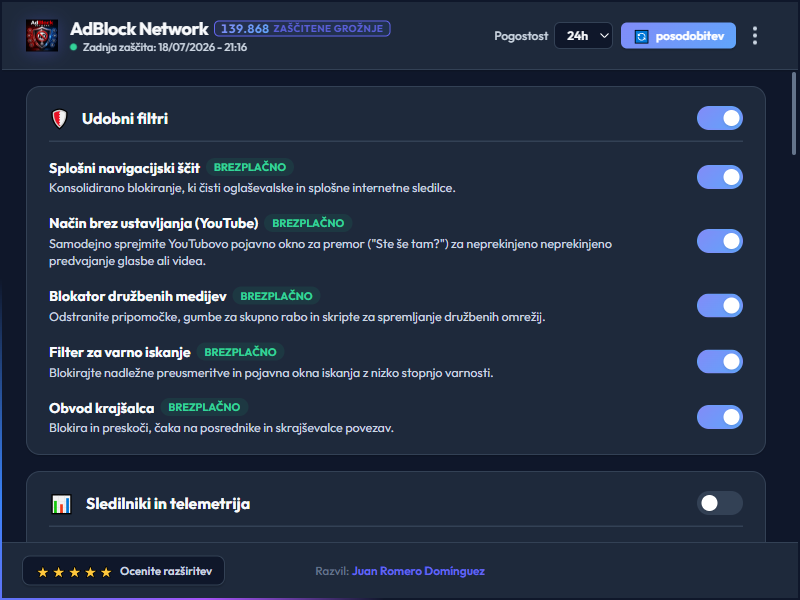Viewport: 800px width, 600px height.
Task: Click the five-star rating icons
Action: pyautogui.click(x=74, y=572)
